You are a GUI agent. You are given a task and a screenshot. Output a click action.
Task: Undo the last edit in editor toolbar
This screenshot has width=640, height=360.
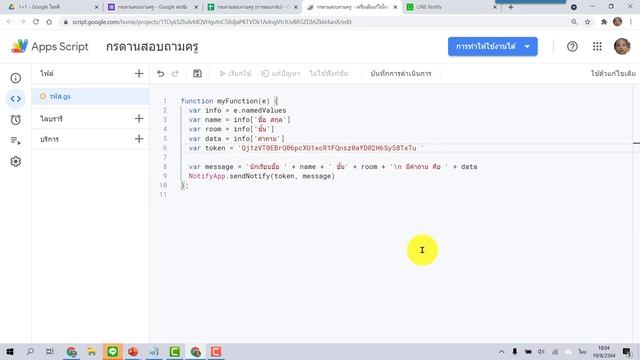tap(160, 73)
